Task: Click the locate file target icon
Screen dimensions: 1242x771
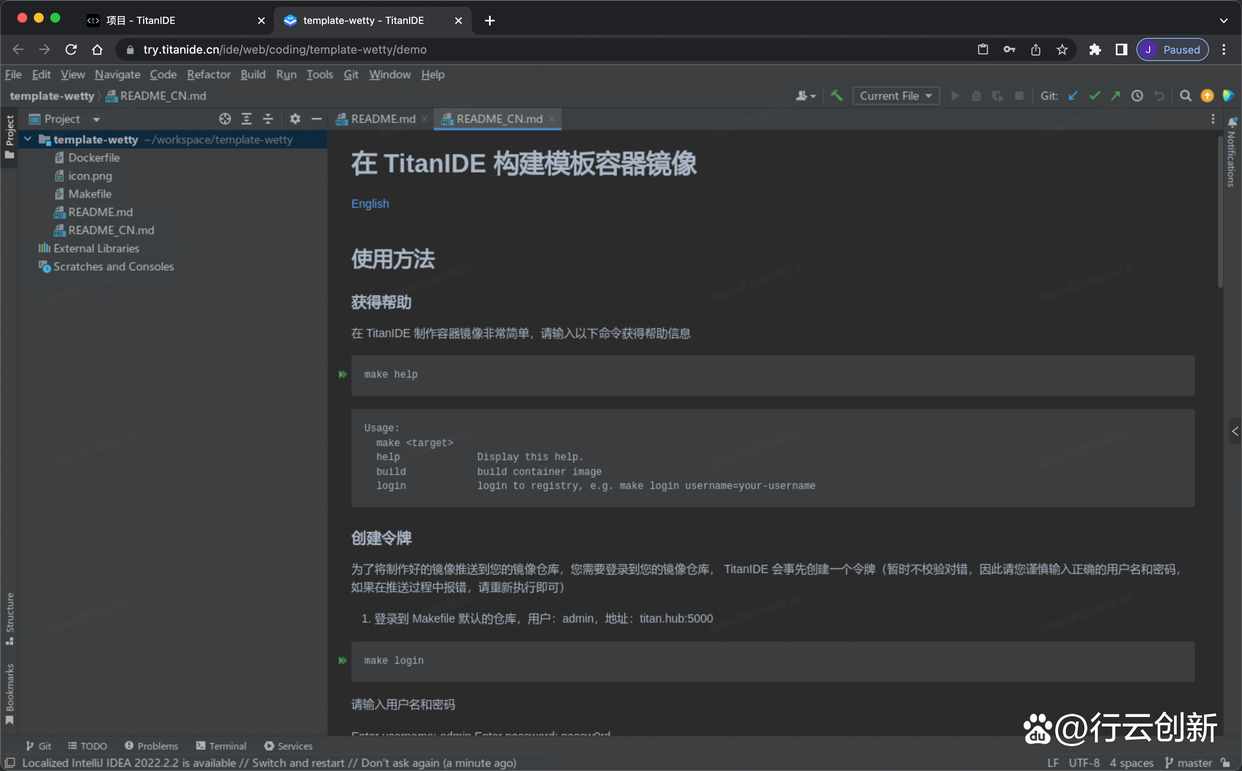Action: click(x=225, y=119)
